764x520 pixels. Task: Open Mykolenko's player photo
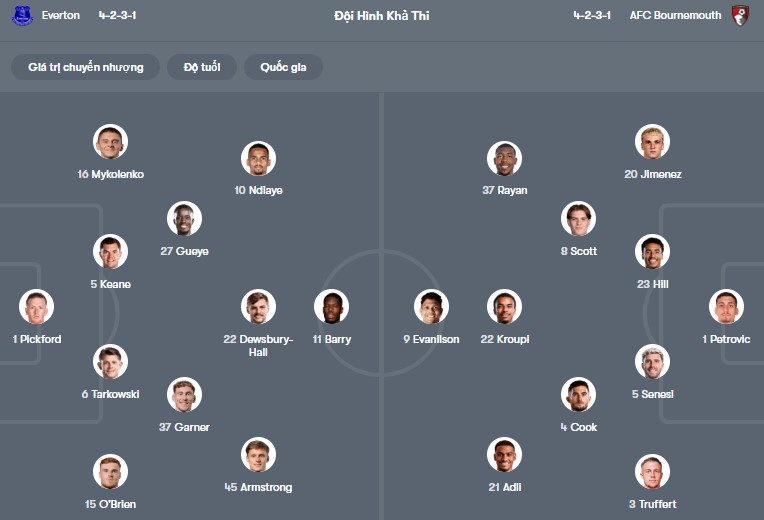pos(110,142)
